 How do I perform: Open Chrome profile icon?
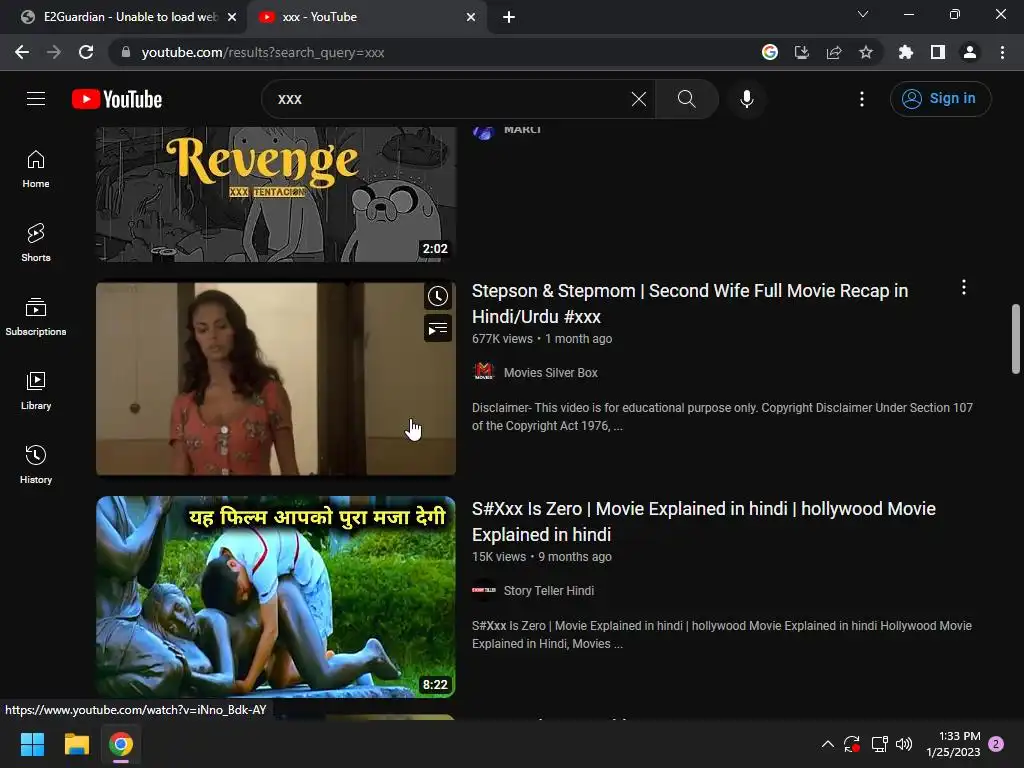[969, 52]
